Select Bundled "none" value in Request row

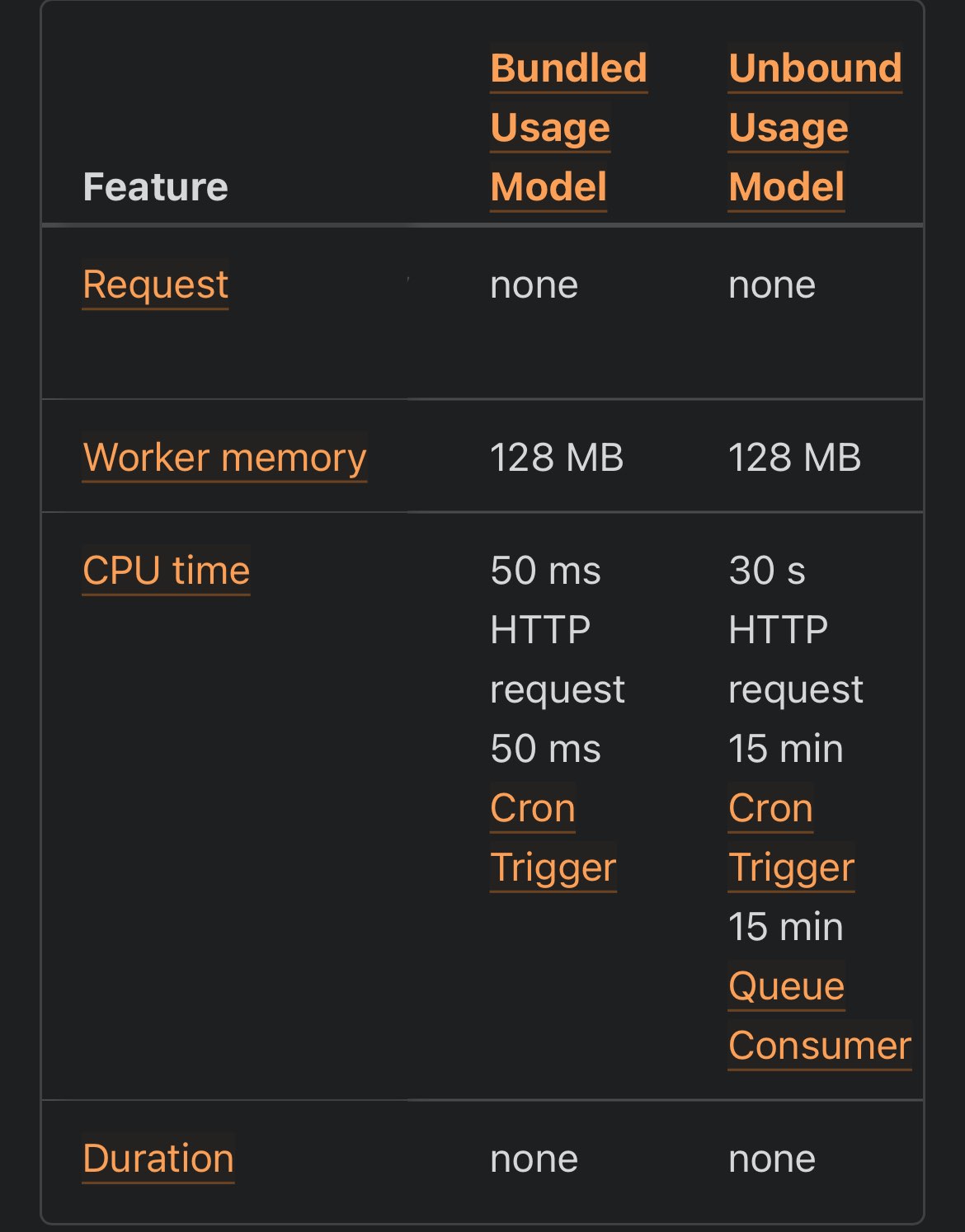click(x=534, y=285)
